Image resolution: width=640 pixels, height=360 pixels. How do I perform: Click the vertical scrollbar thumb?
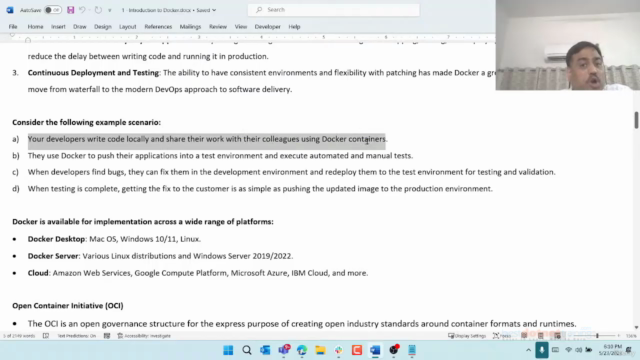click(x=636, y=120)
